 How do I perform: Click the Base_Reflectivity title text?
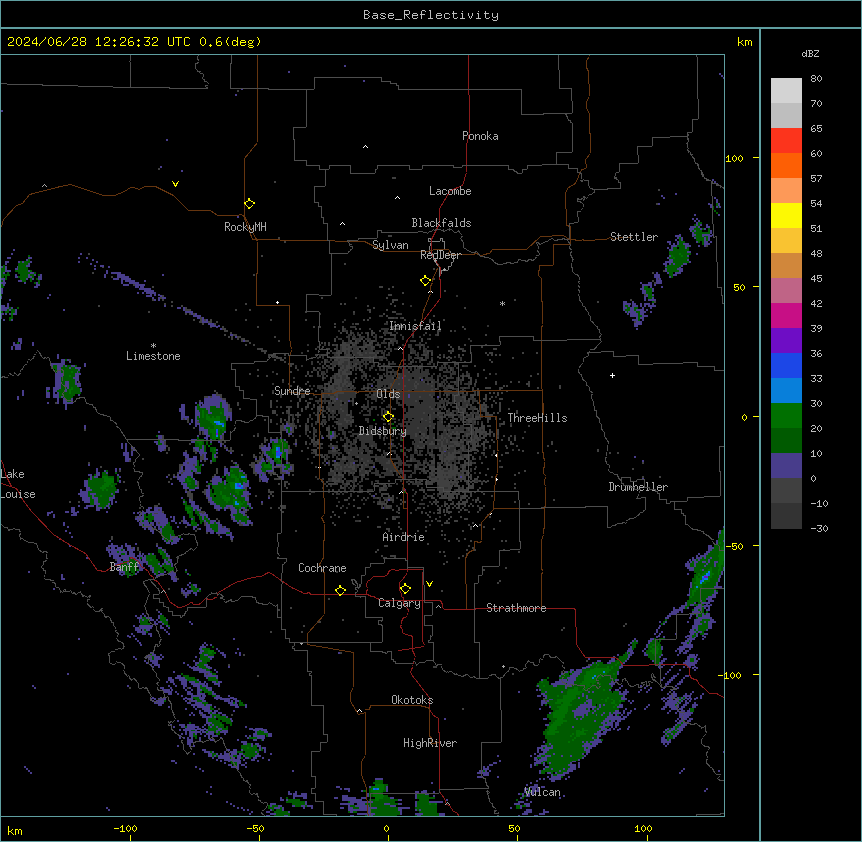click(x=431, y=15)
